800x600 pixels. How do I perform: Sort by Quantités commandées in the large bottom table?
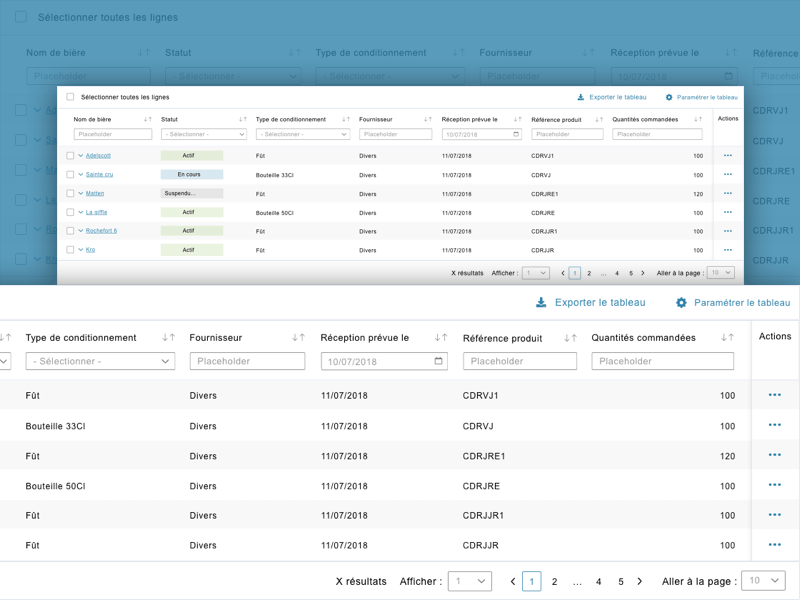[728, 337]
